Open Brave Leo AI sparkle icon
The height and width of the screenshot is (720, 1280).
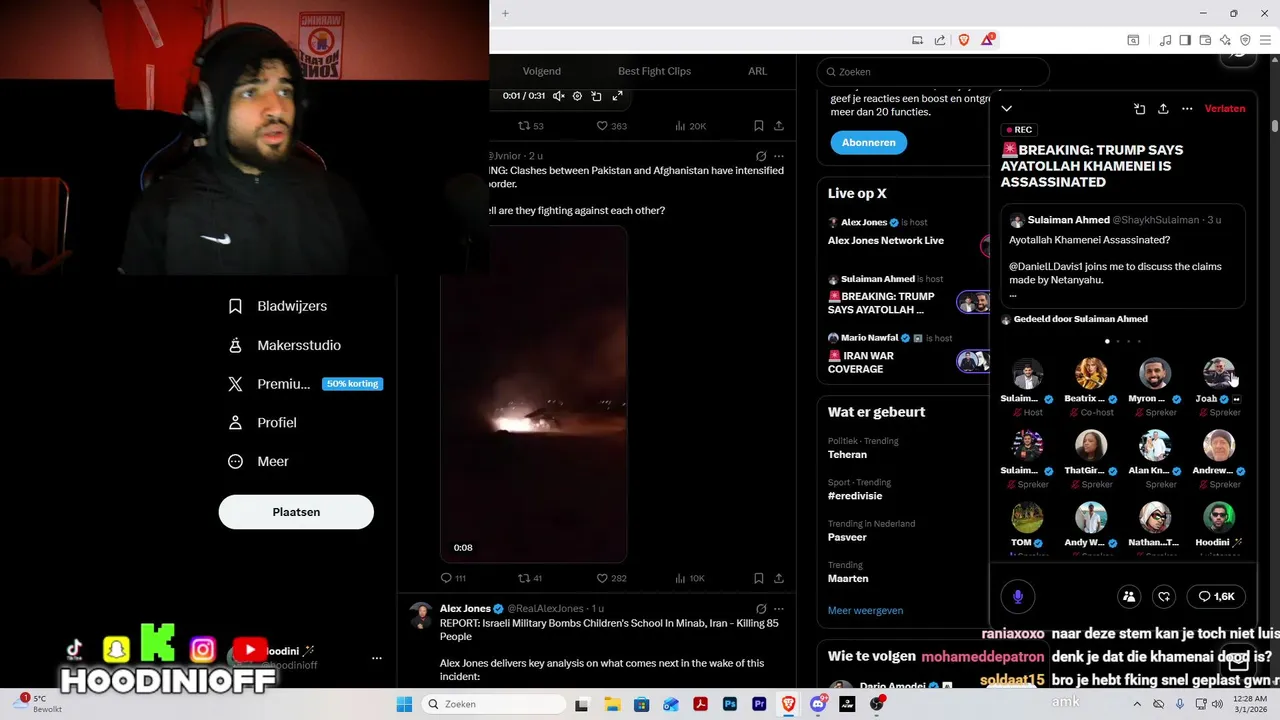1225,40
